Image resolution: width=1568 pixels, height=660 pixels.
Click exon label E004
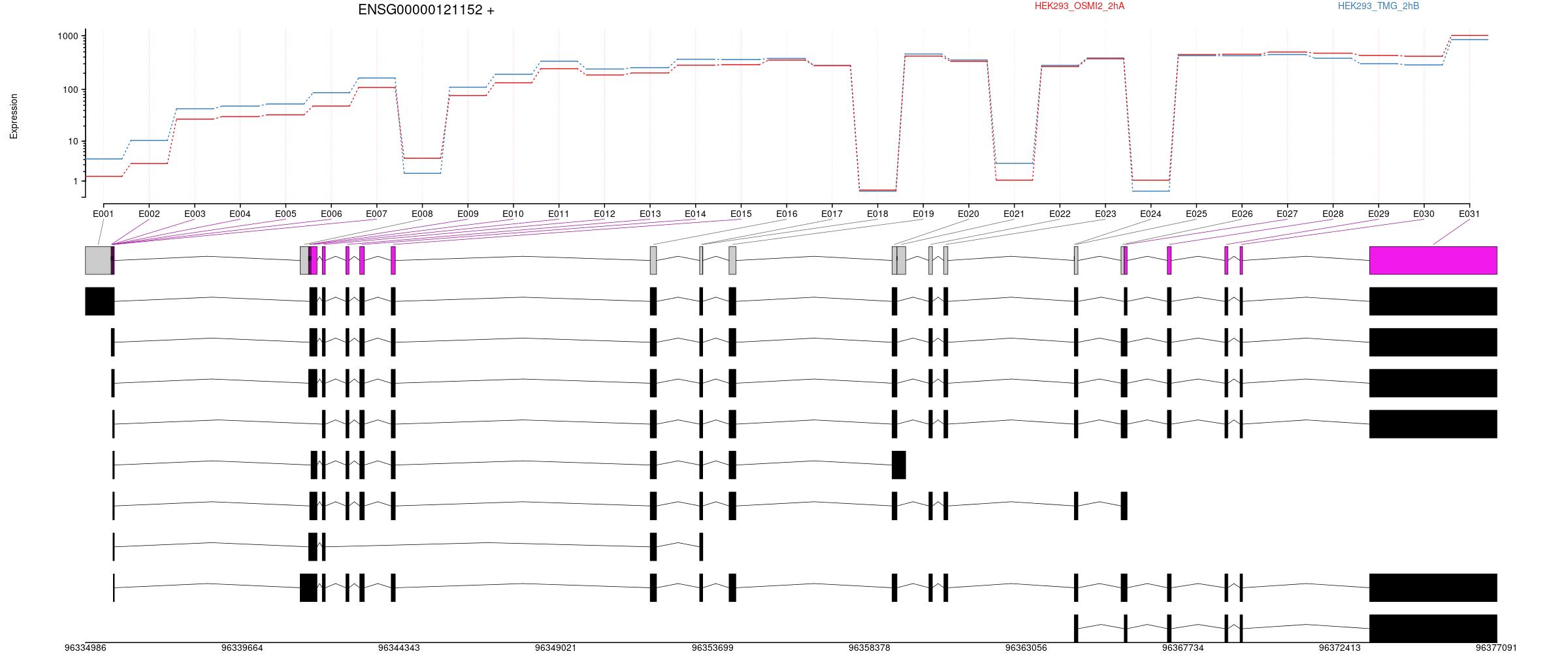240,214
